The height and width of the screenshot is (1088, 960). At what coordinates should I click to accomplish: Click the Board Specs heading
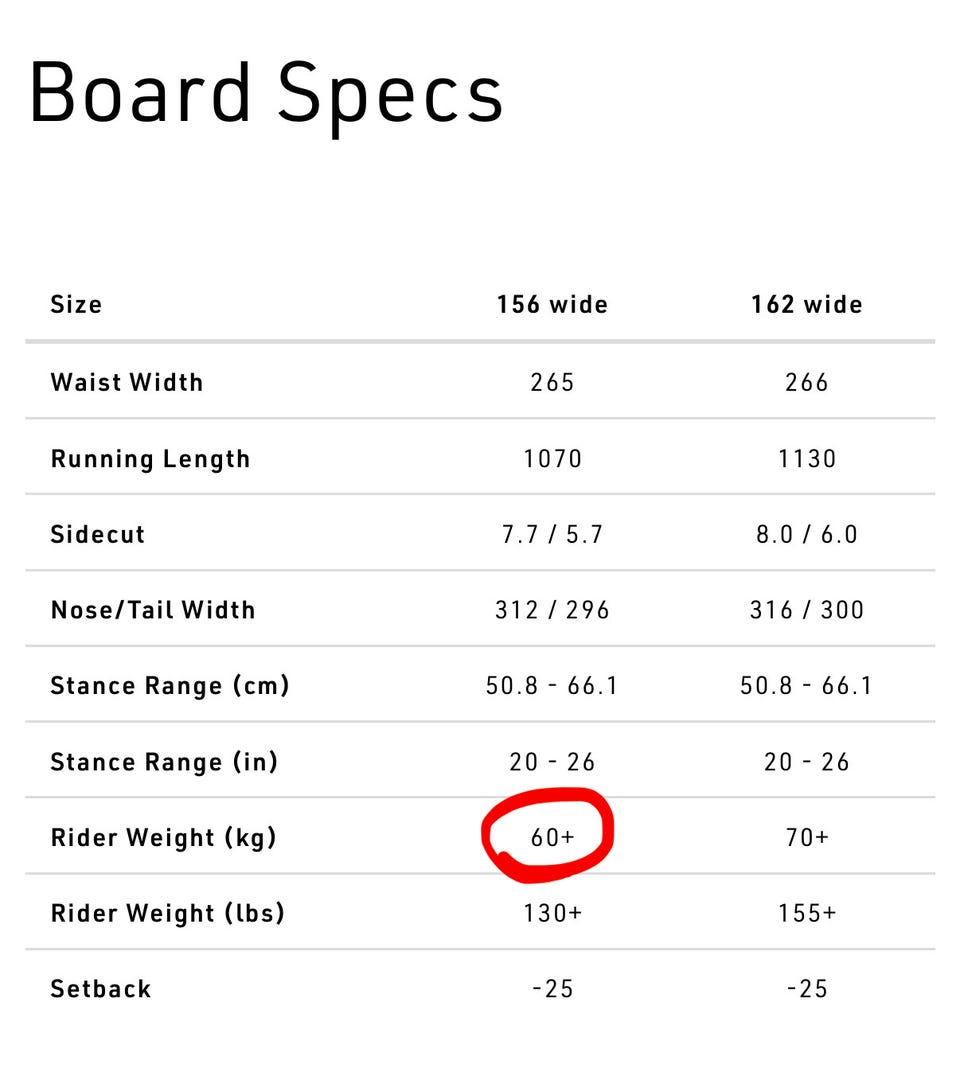(x=266, y=94)
